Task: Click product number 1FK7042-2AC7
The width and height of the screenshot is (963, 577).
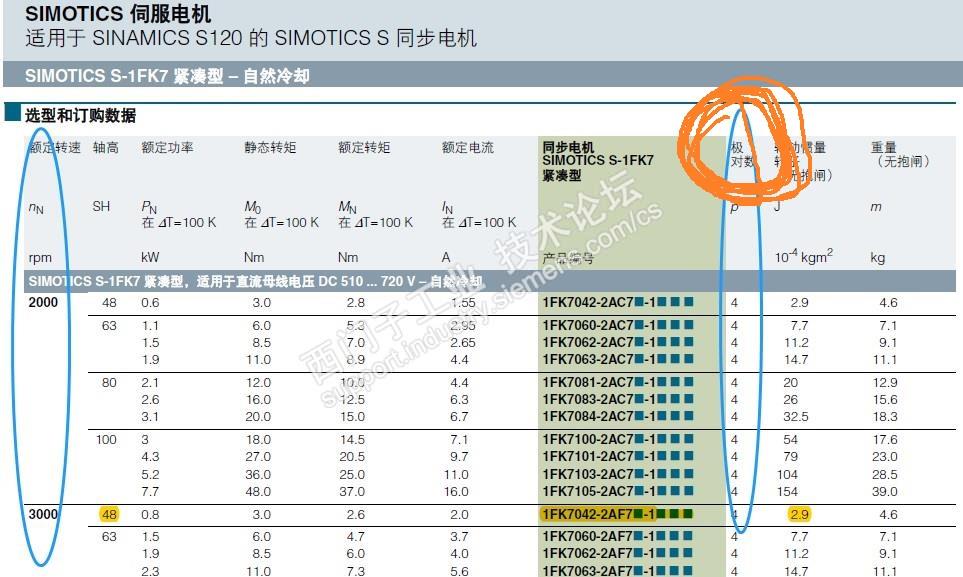Action: 617,302
